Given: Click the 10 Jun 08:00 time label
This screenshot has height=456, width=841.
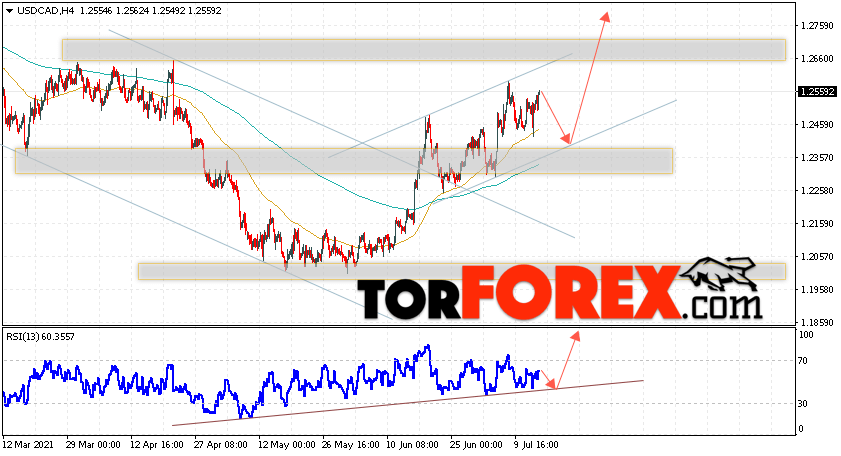Looking at the screenshot, I should coord(413,445).
